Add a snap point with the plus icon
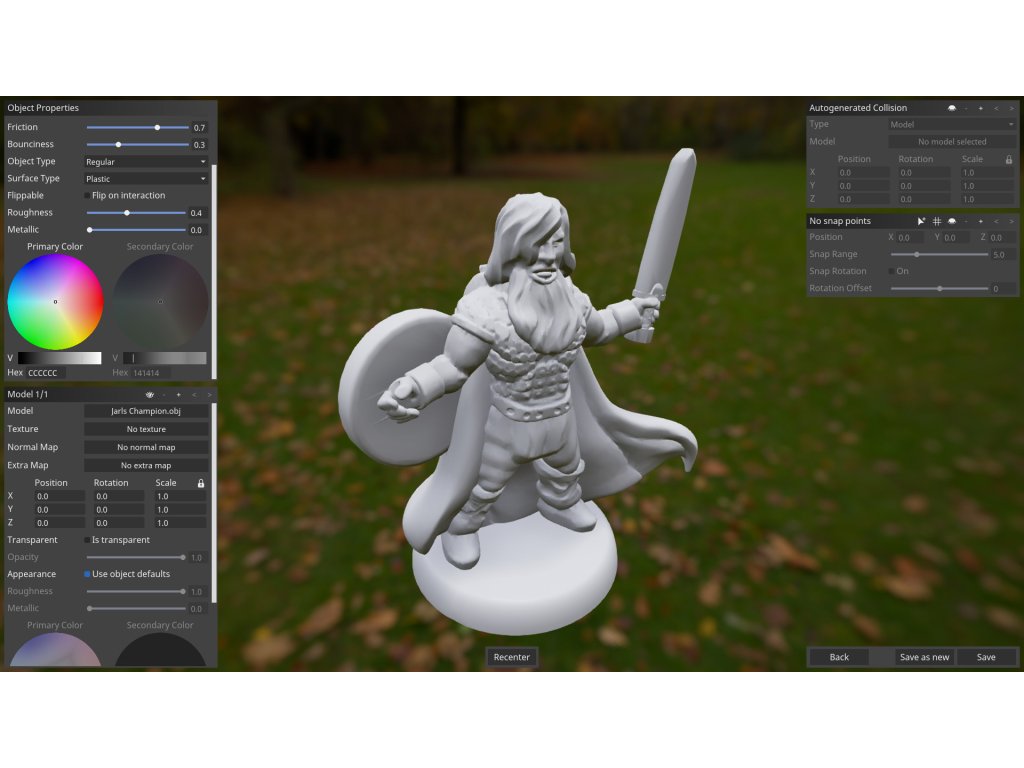The height and width of the screenshot is (768, 1024). click(x=980, y=221)
